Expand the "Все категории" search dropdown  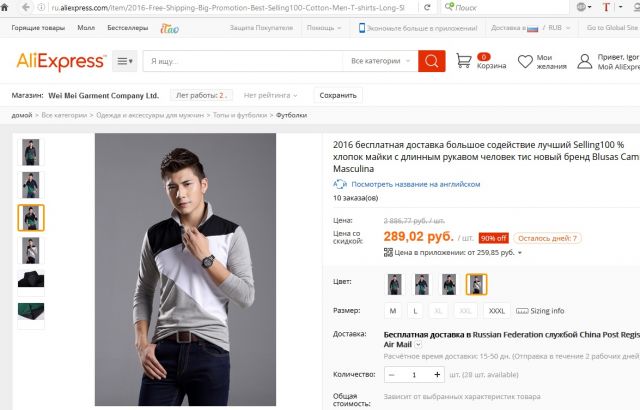[379, 62]
